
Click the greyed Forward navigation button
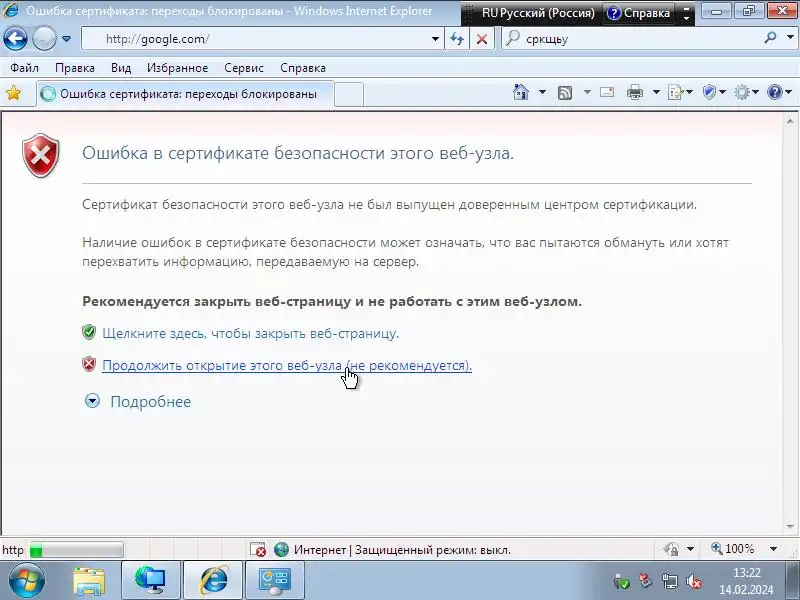44,39
